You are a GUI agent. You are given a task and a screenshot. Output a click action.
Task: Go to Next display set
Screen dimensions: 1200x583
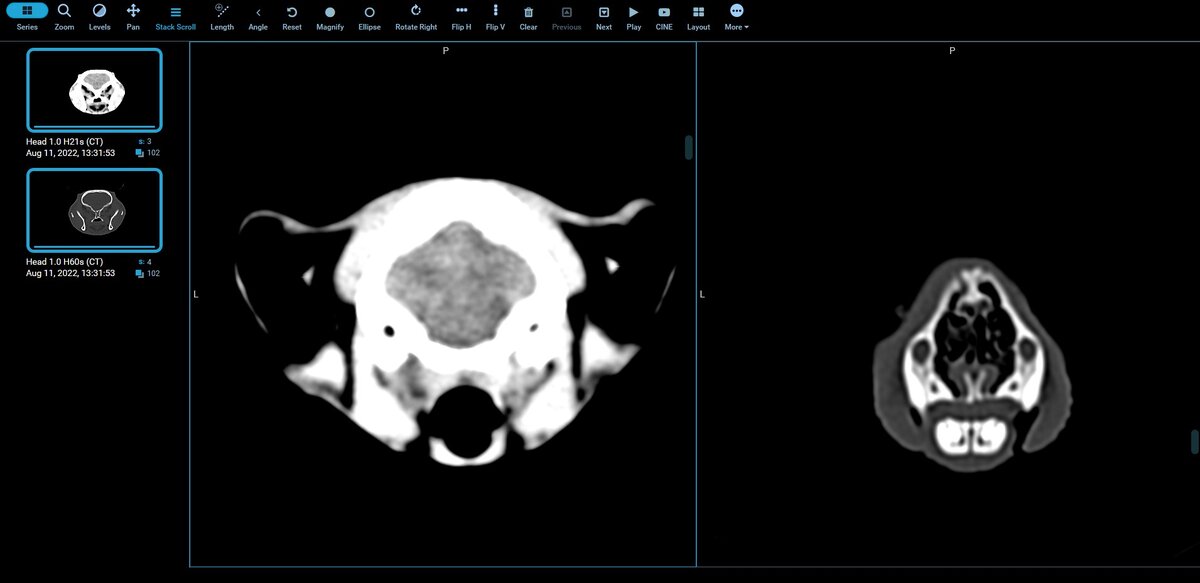604,16
